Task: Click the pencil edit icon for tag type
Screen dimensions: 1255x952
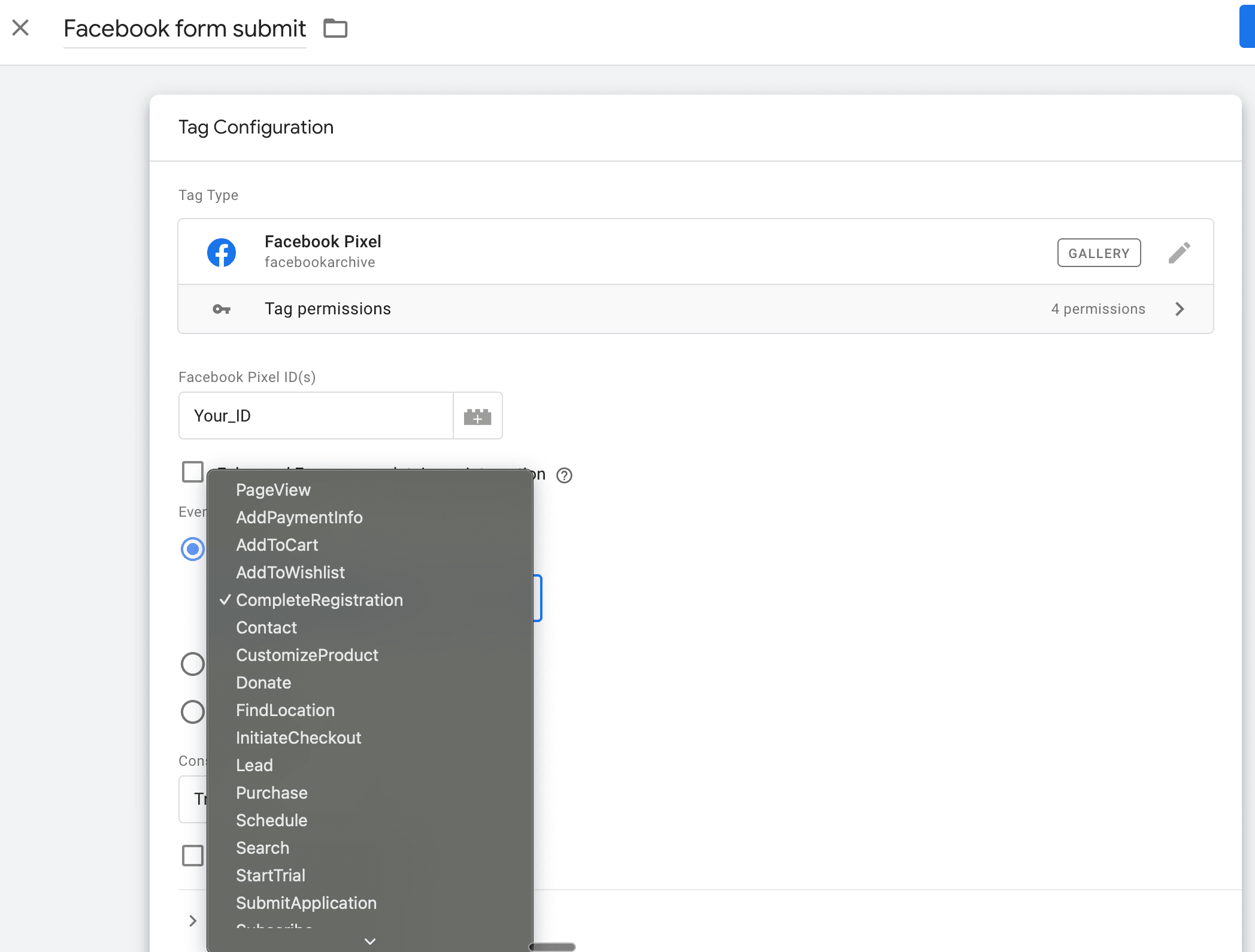Action: click(x=1179, y=253)
